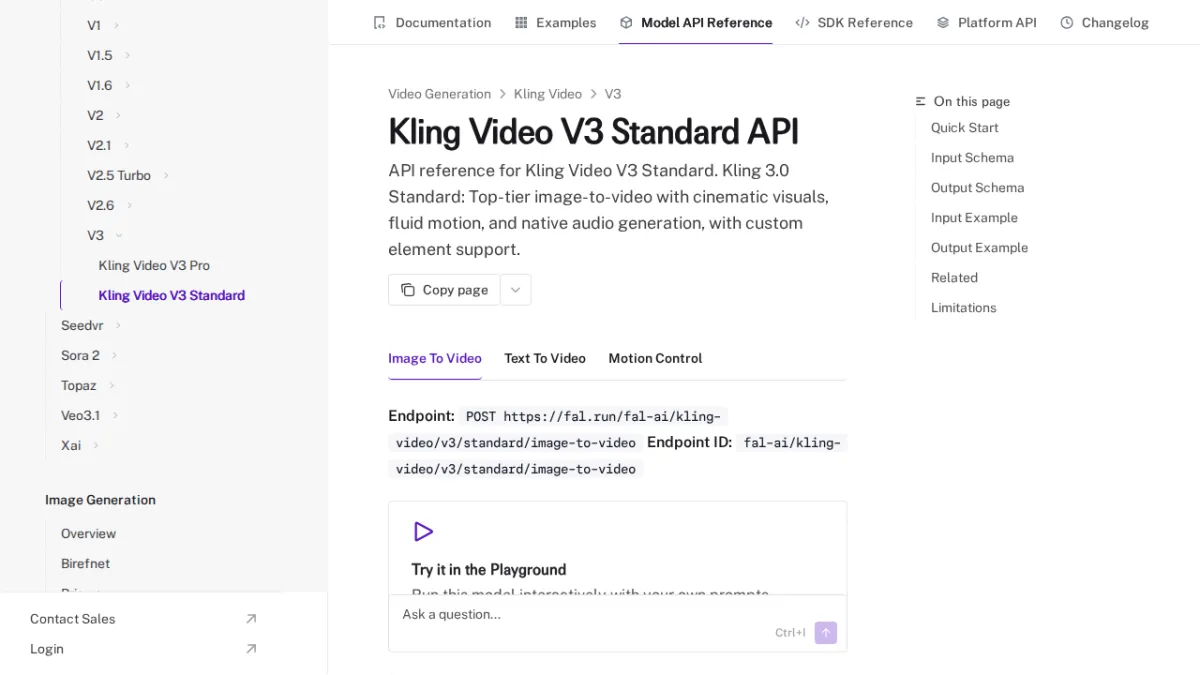1200x675 pixels.
Task: Open the Changelog tab
Action: (1105, 22)
